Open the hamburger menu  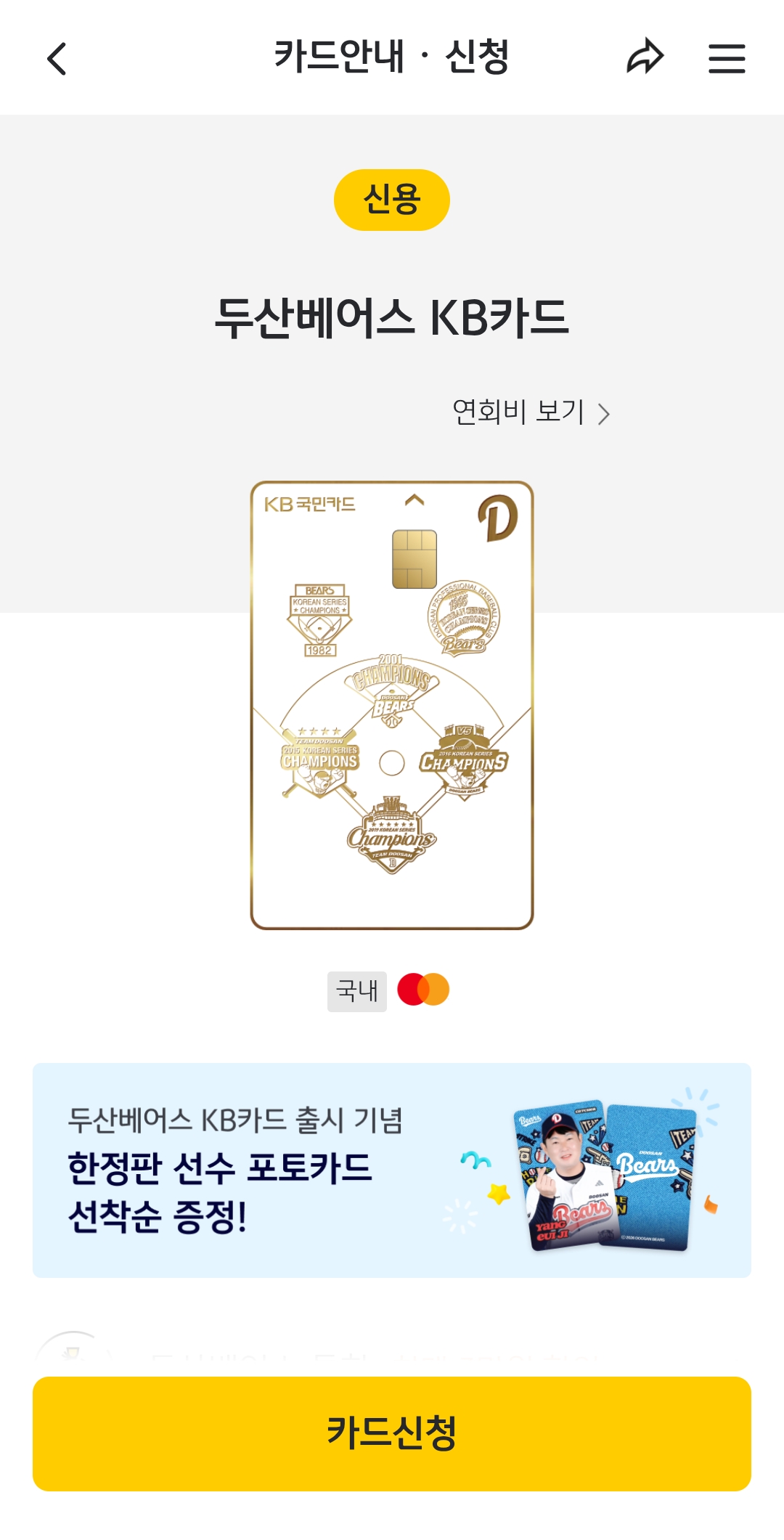[x=727, y=58]
